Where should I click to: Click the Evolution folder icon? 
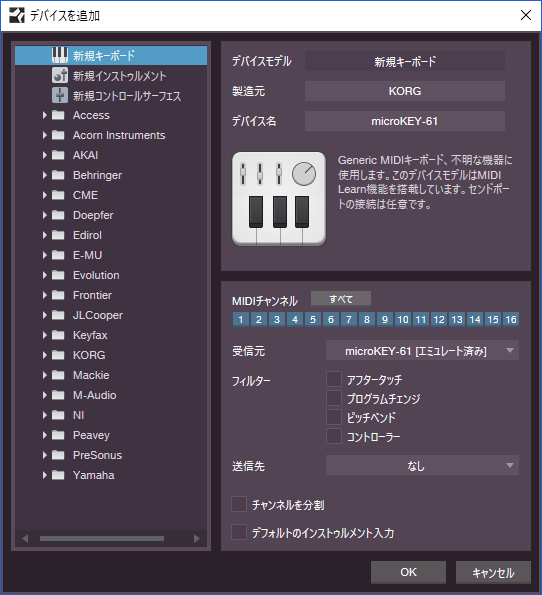(58, 275)
